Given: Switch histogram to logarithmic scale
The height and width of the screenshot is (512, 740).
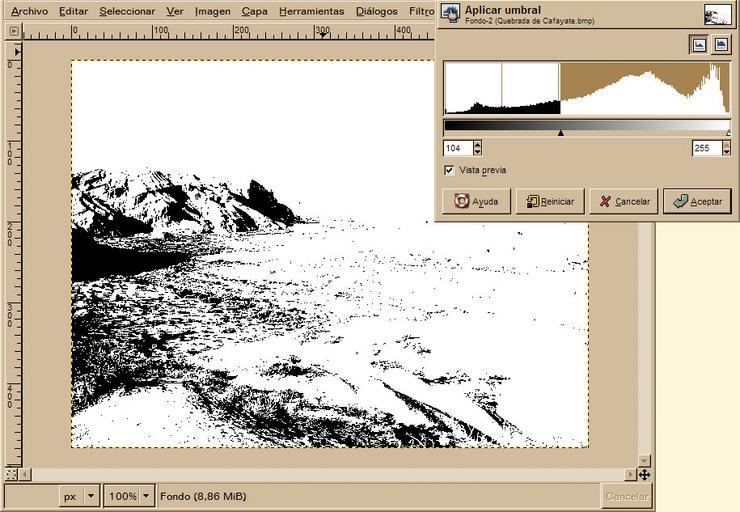Looking at the screenshot, I should (720, 45).
